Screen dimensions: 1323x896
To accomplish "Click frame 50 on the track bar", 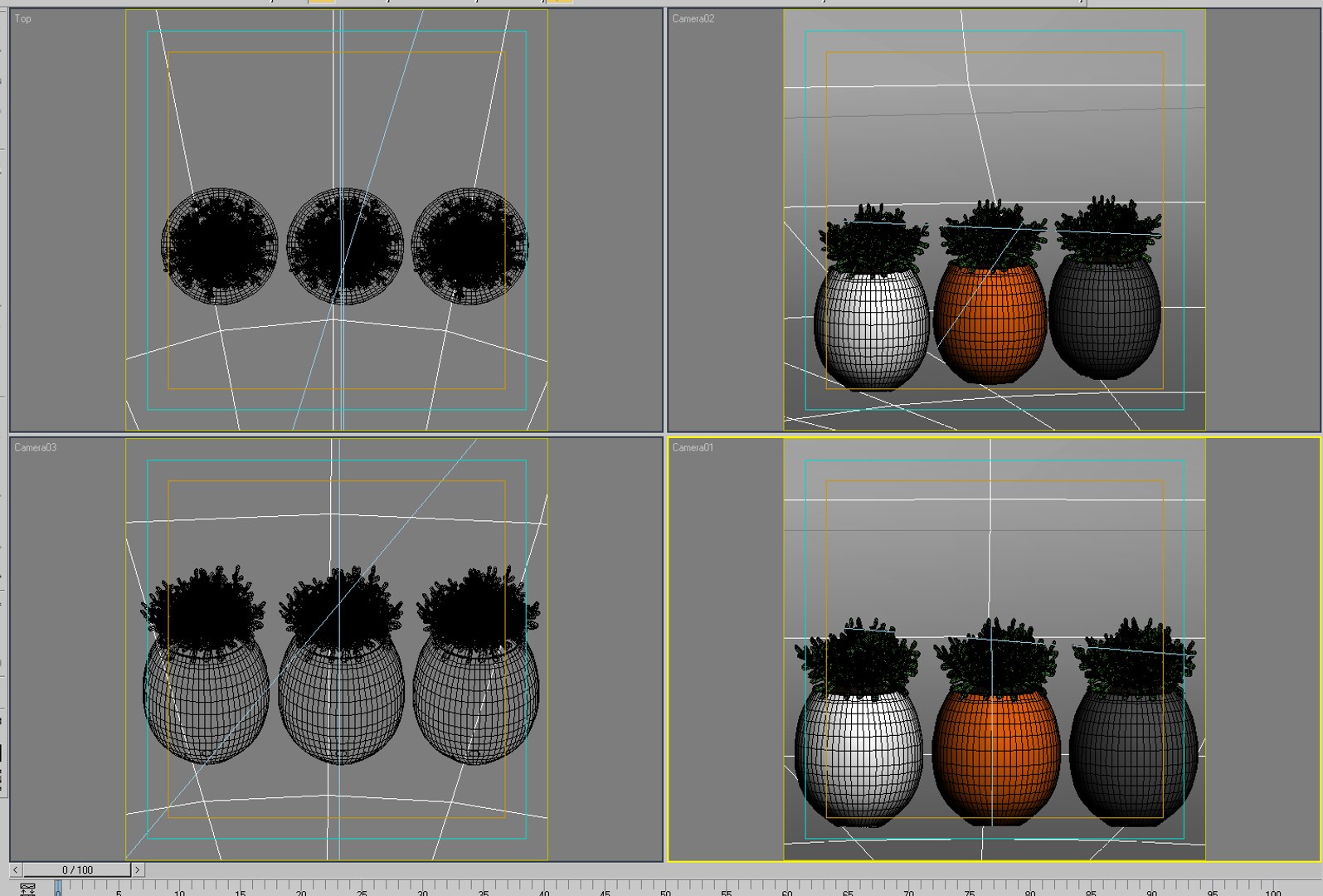I will 665,889.
